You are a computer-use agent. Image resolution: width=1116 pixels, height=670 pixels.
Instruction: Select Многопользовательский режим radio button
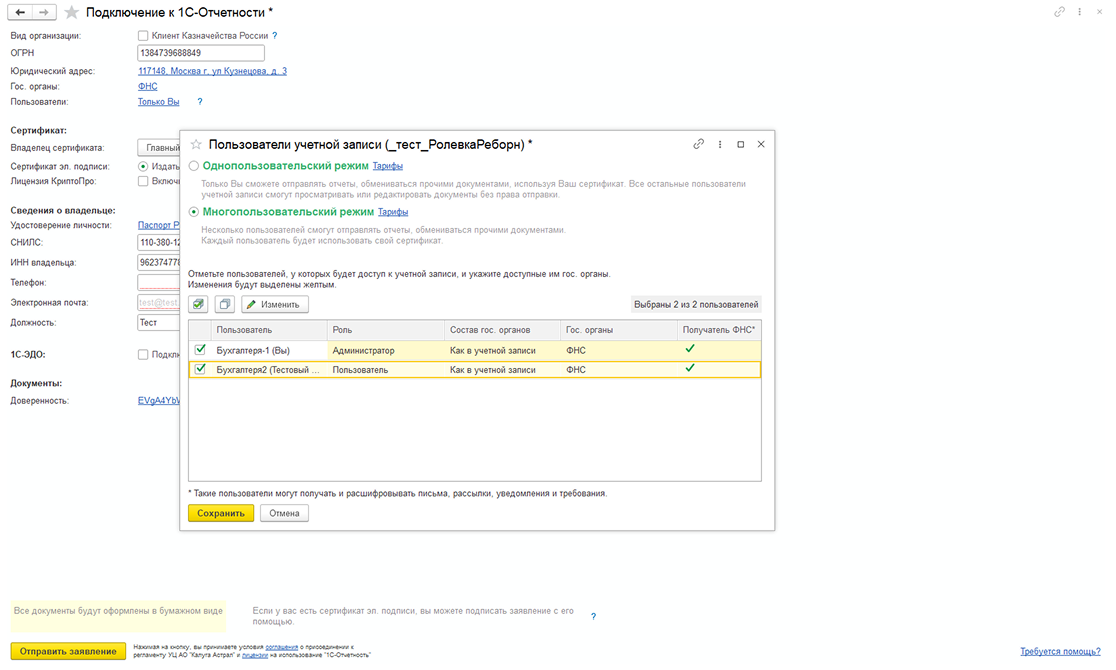point(194,212)
